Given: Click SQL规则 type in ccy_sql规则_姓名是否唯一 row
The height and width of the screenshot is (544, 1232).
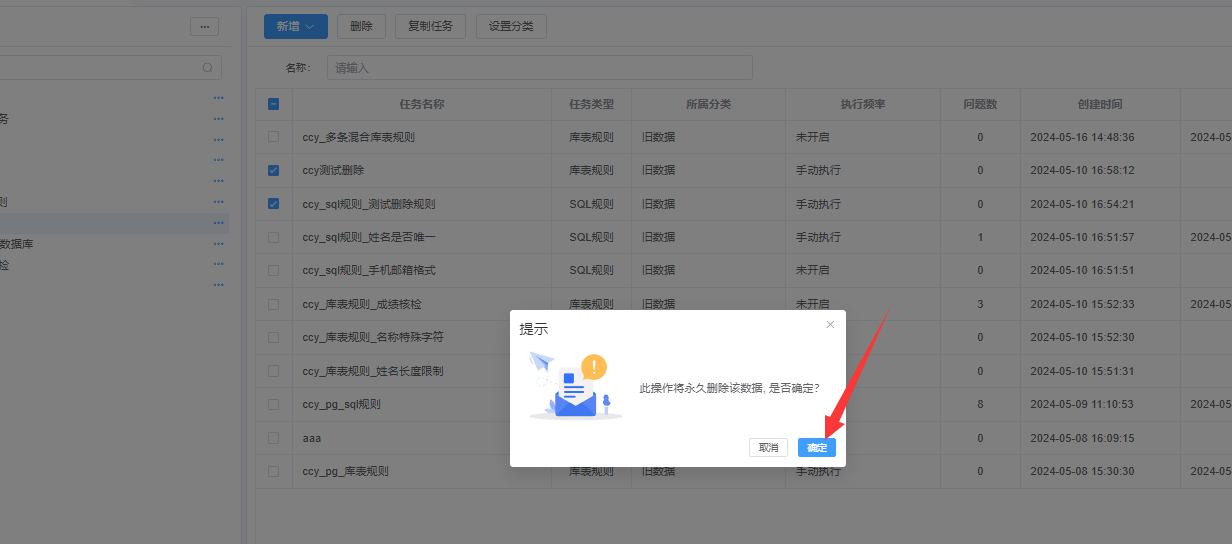Looking at the screenshot, I should click(x=592, y=237).
